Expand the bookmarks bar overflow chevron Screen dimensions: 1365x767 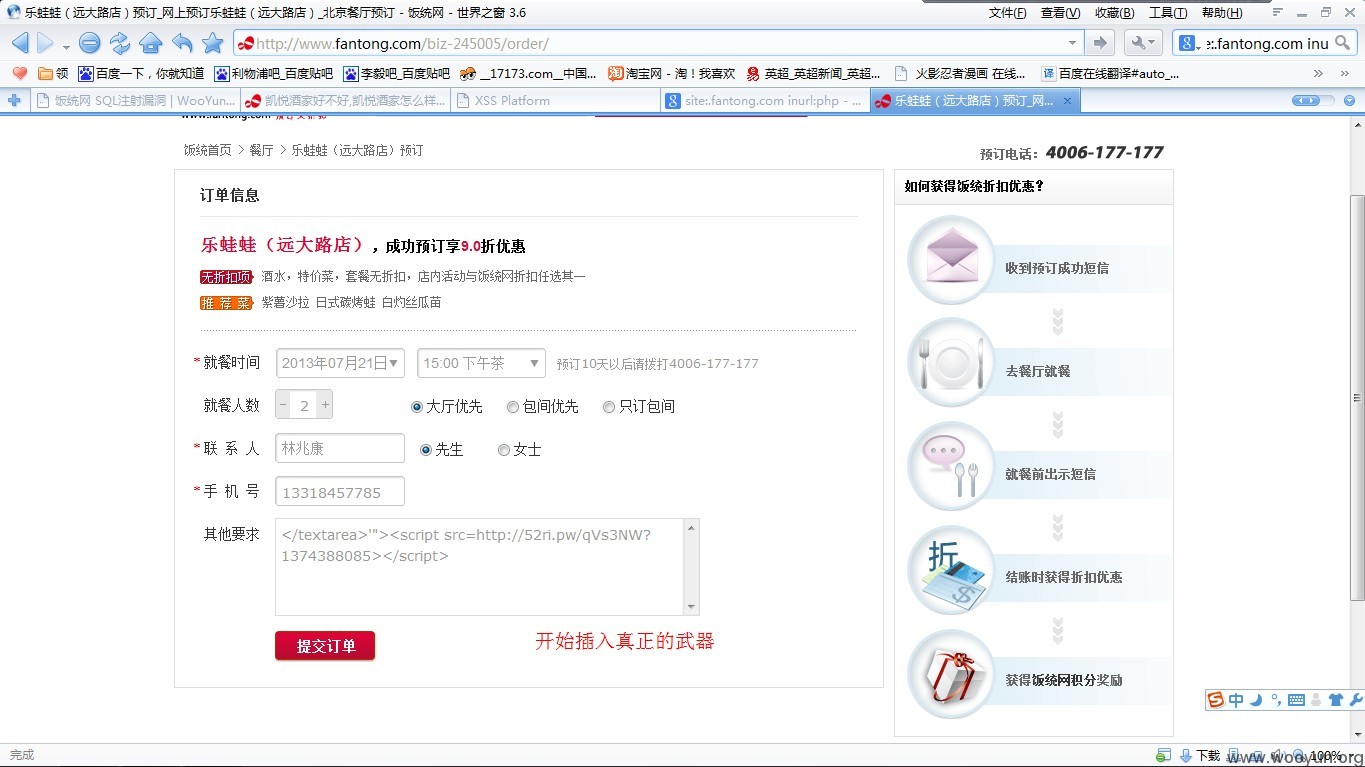coord(1318,73)
